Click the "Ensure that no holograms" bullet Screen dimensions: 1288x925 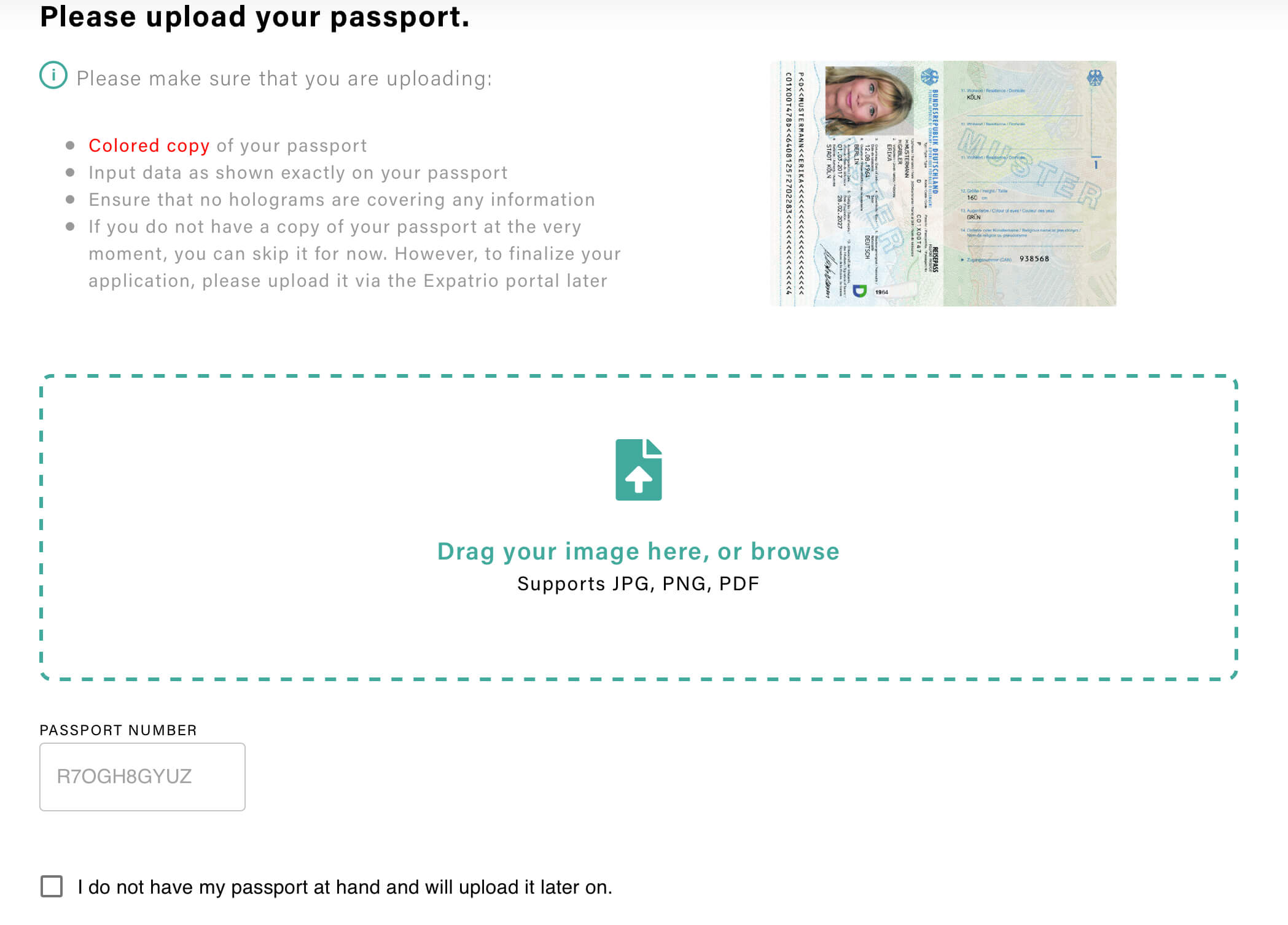tap(342, 200)
